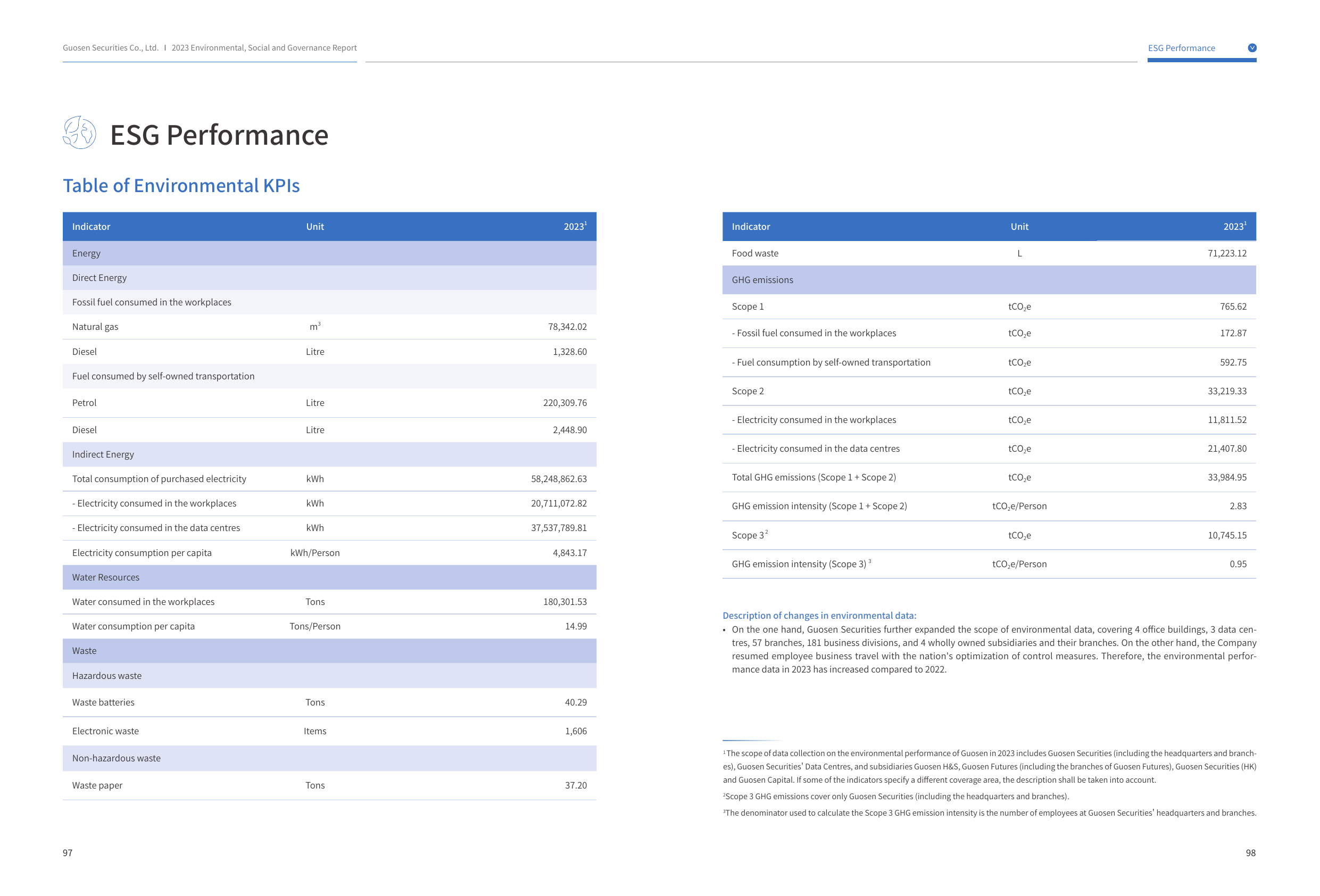This screenshot has height=896, width=1320.
Task: Click the globe leaf icon beside ESG Performance title
Action: pyautogui.click(x=79, y=133)
